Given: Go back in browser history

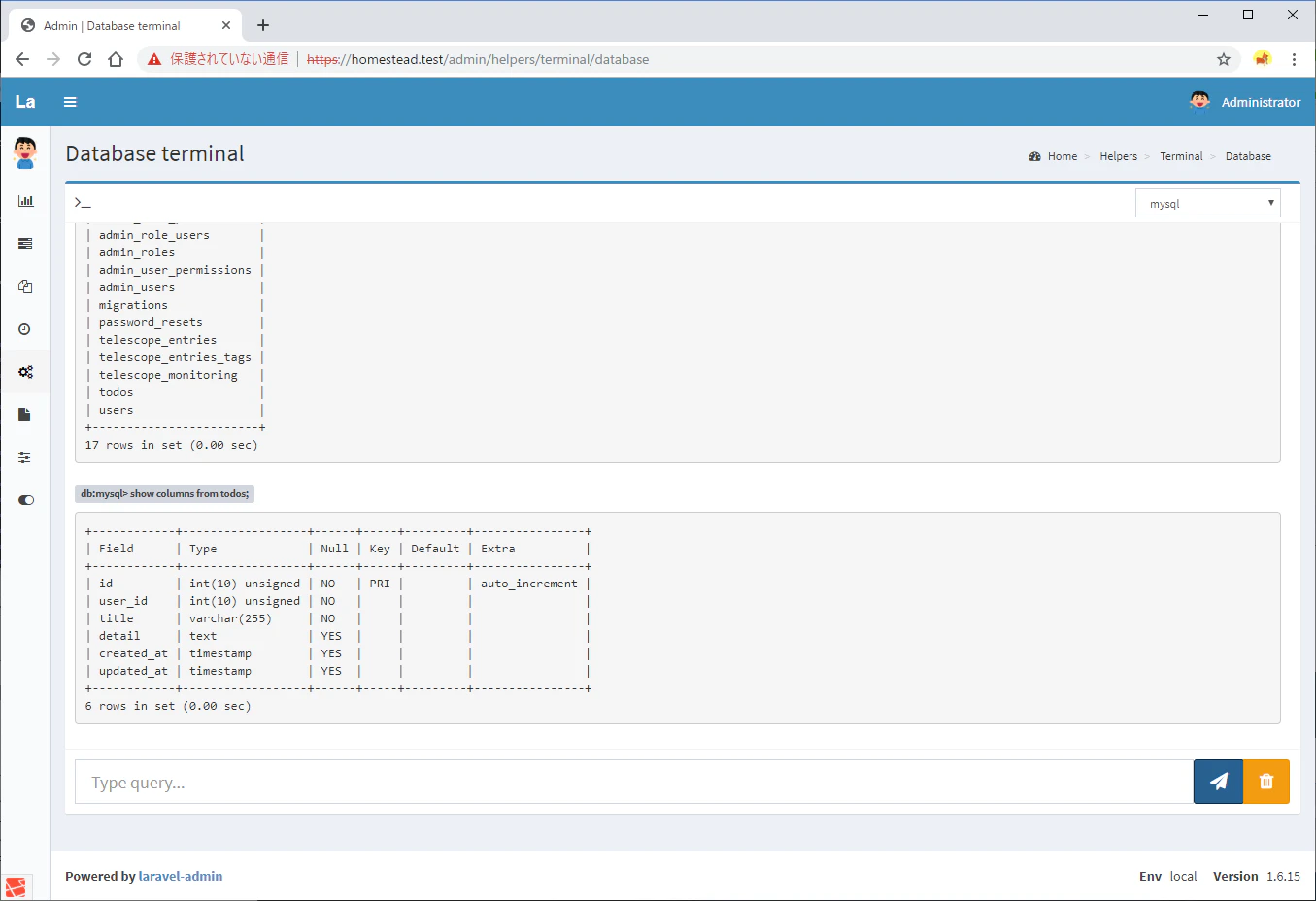Looking at the screenshot, I should 22,59.
